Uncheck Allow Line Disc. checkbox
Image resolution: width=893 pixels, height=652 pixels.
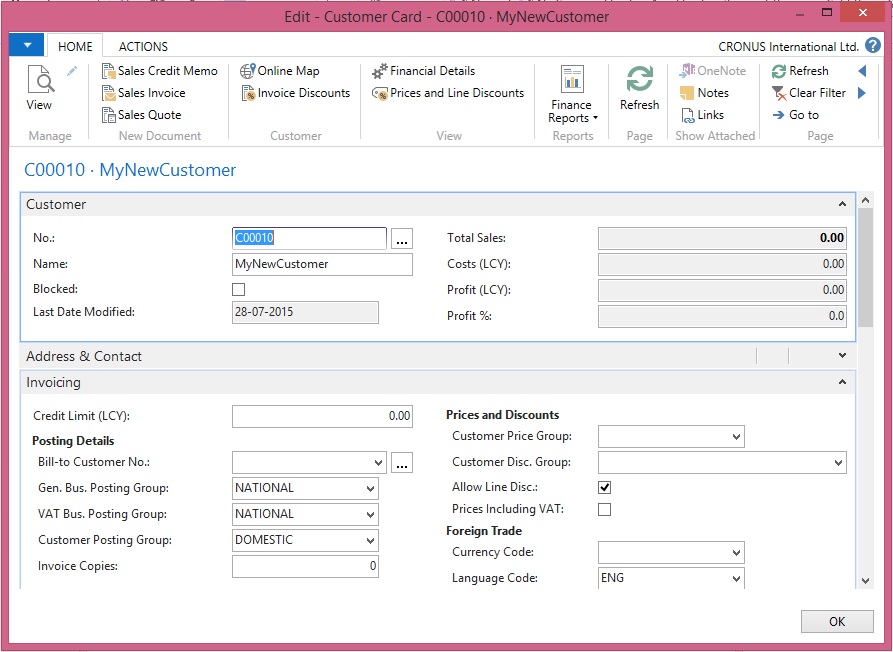point(604,488)
